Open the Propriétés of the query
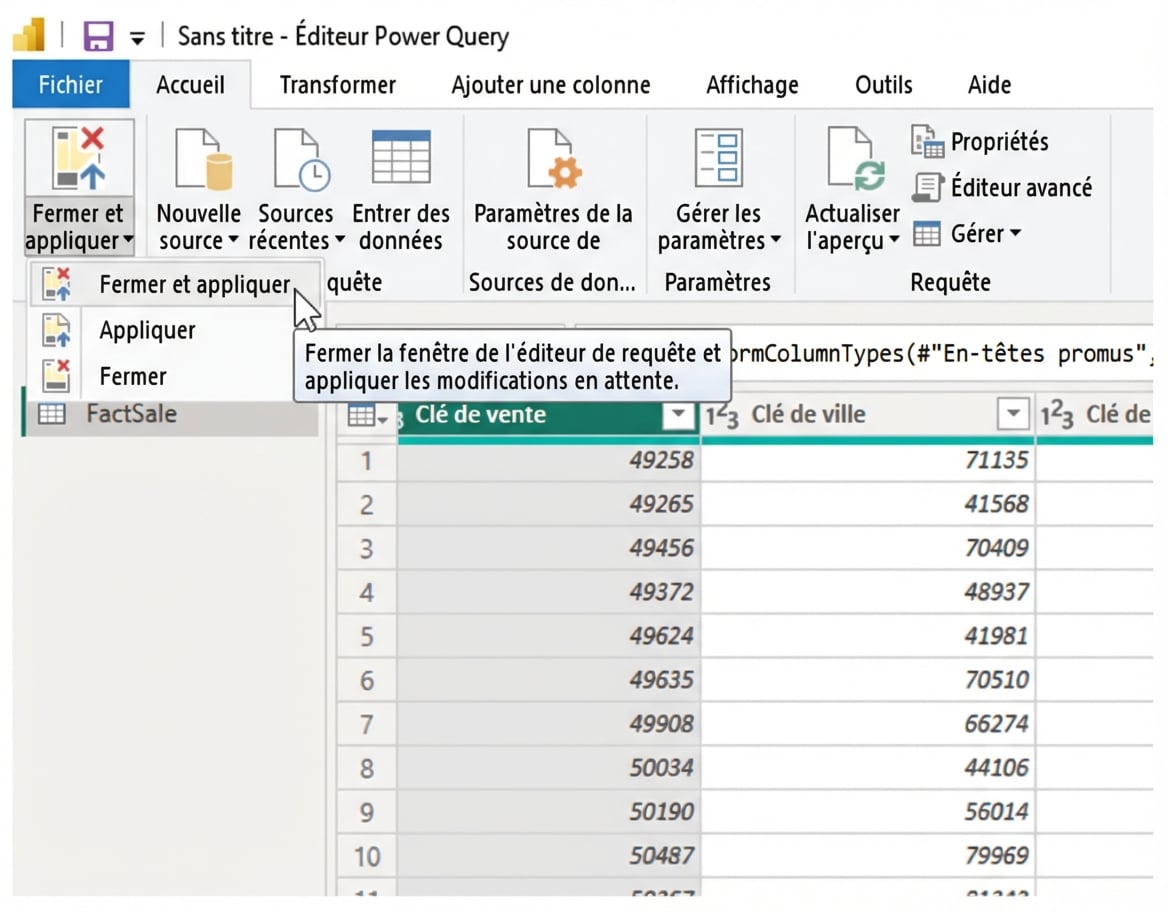The height and width of the screenshot is (912, 1168). coord(980,142)
